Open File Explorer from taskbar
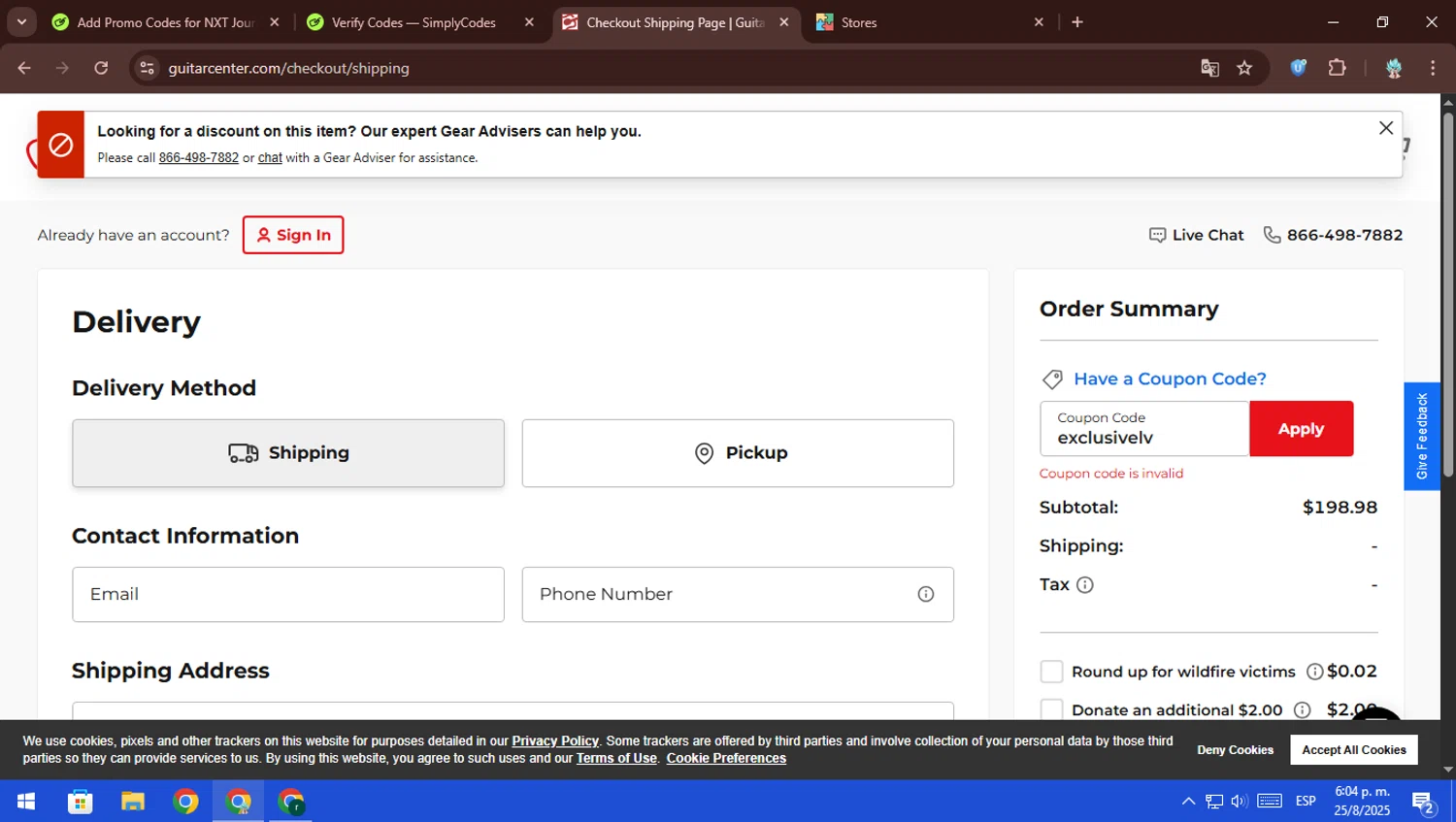1456x822 pixels. tap(133, 802)
